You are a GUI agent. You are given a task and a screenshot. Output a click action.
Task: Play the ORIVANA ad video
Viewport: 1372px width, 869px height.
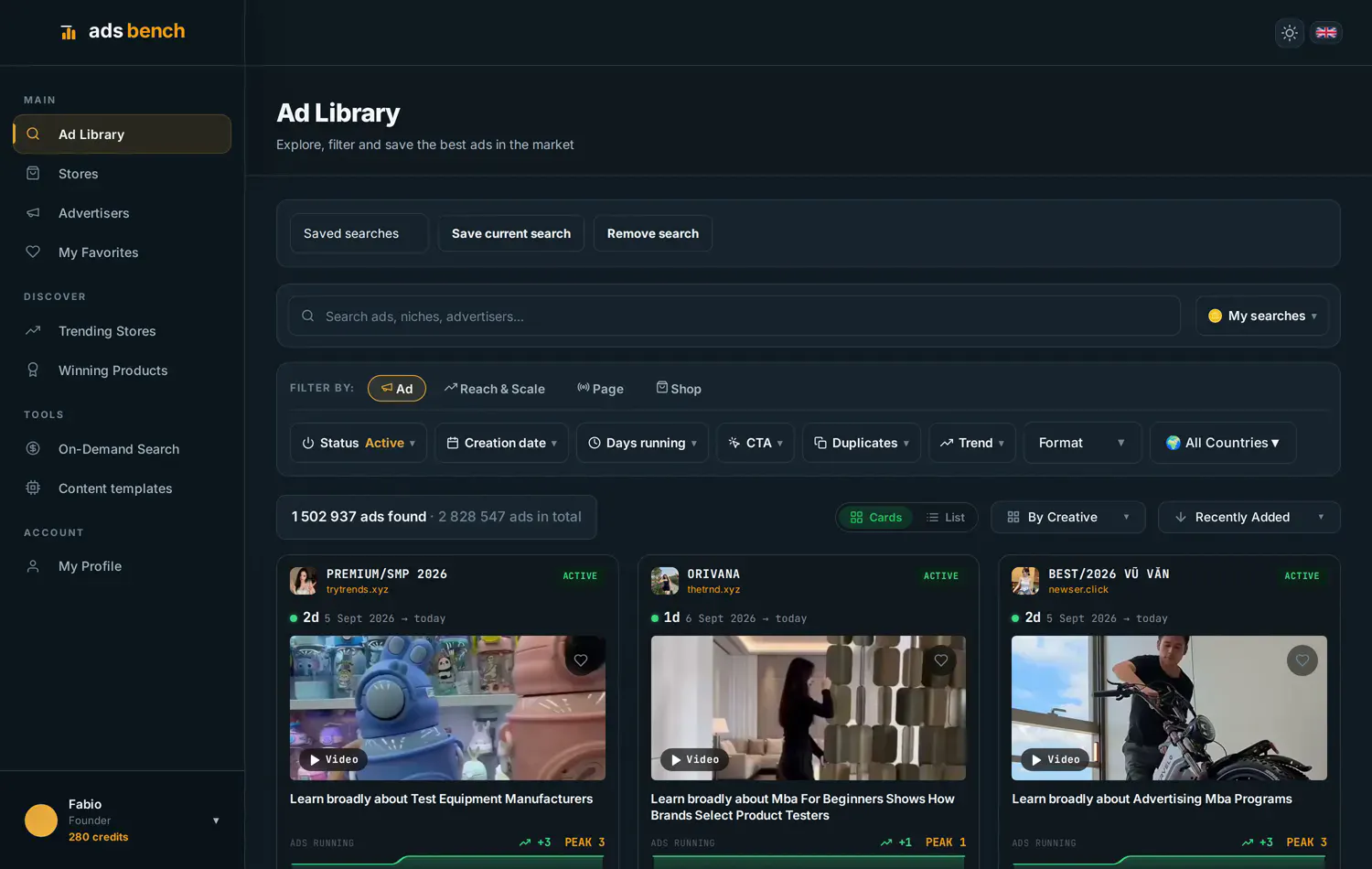point(695,759)
